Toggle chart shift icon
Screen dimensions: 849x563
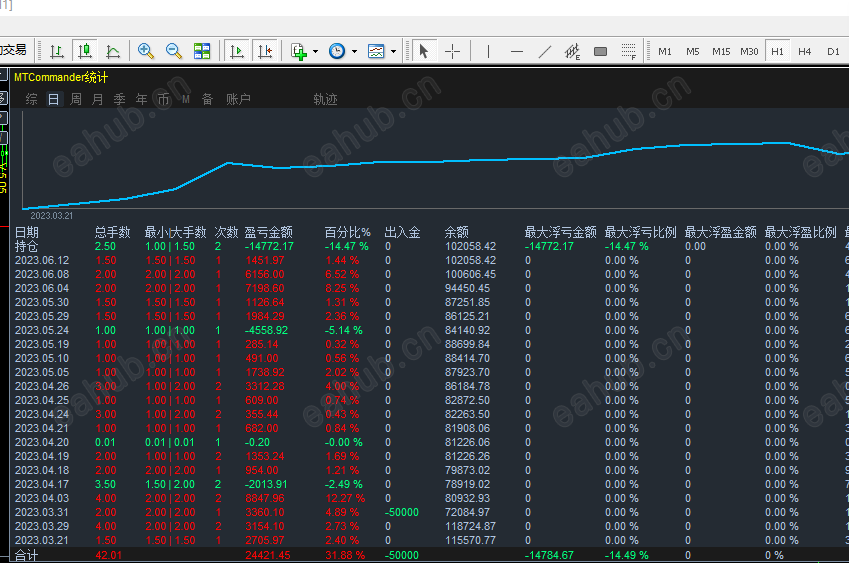[x=265, y=51]
